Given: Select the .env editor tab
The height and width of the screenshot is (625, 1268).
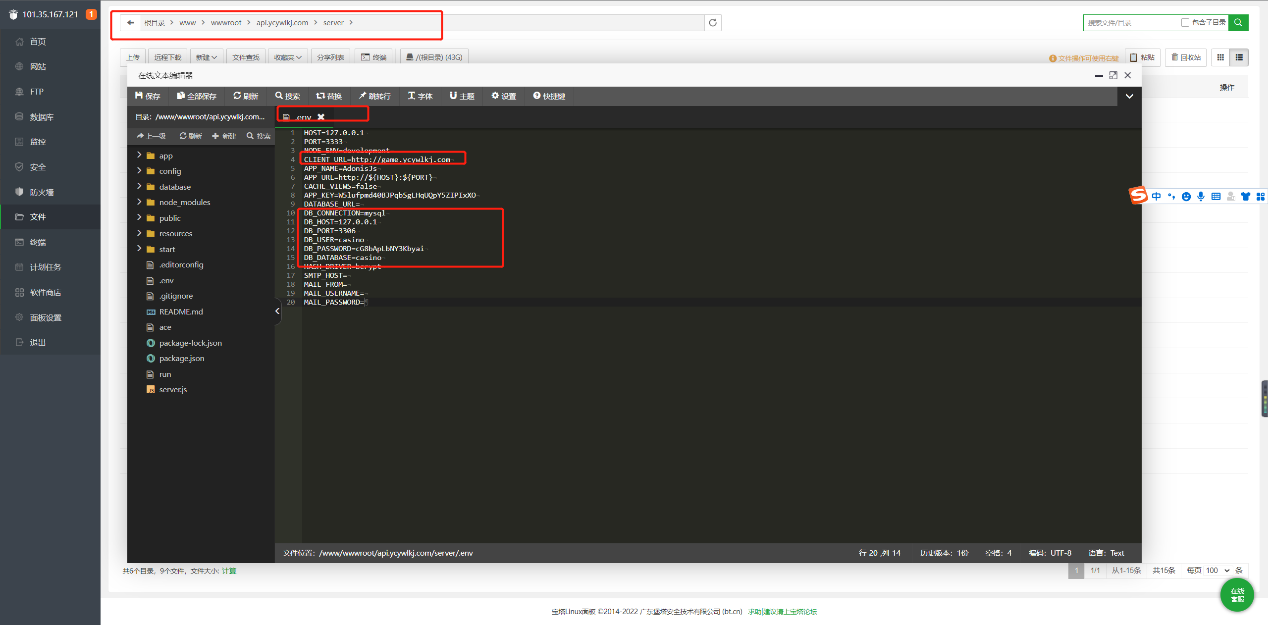Looking at the screenshot, I should [303, 117].
